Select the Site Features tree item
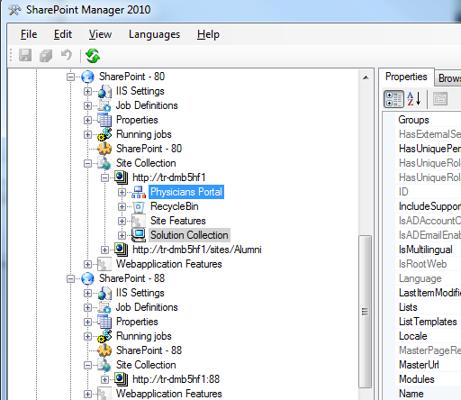Screen dimensions: 461x400 point(178,221)
